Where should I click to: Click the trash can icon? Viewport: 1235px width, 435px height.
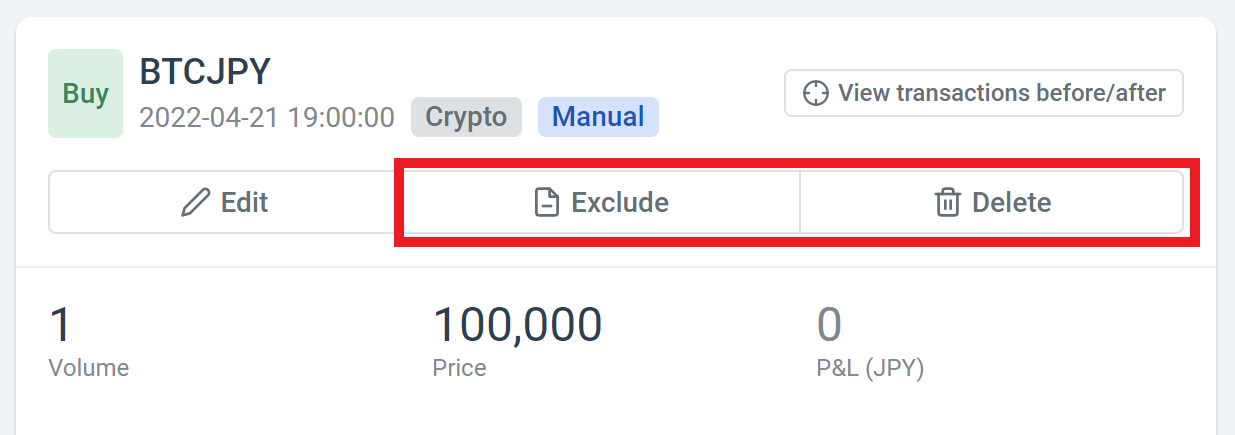[x=946, y=203]
